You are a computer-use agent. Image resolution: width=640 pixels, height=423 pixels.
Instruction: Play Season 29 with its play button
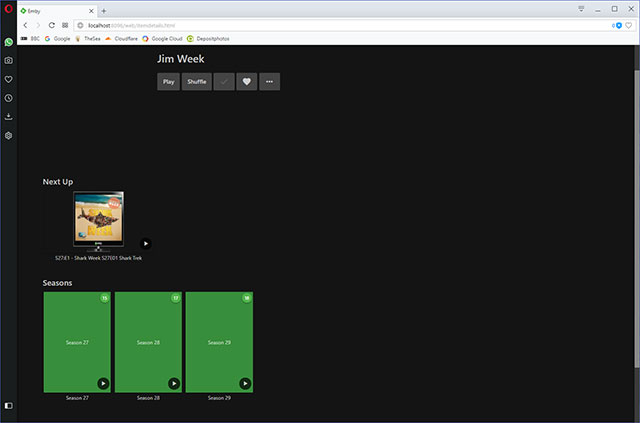coord(245,383)
